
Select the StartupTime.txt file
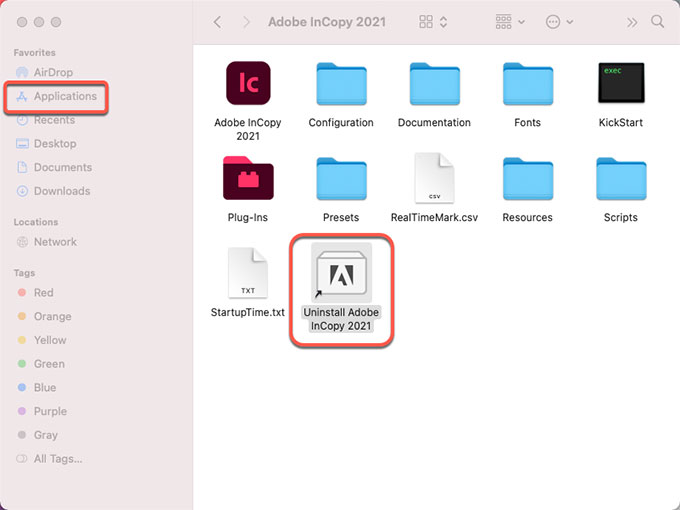[x=248, y=273]
